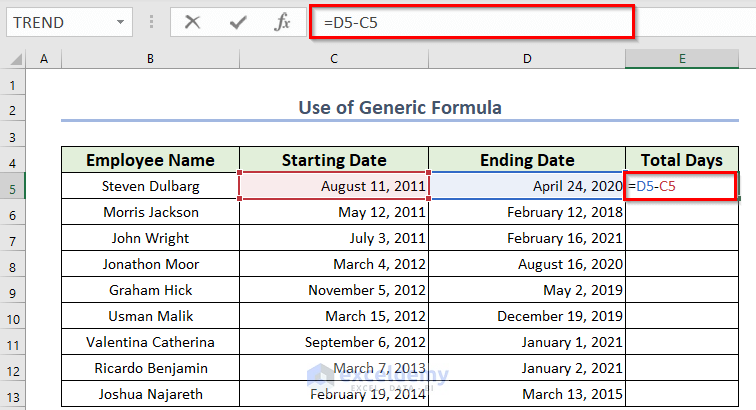The width and height of the screenshot is (756, 410).
Task: Click the Total Days header cell
Action: pos(681,160)
